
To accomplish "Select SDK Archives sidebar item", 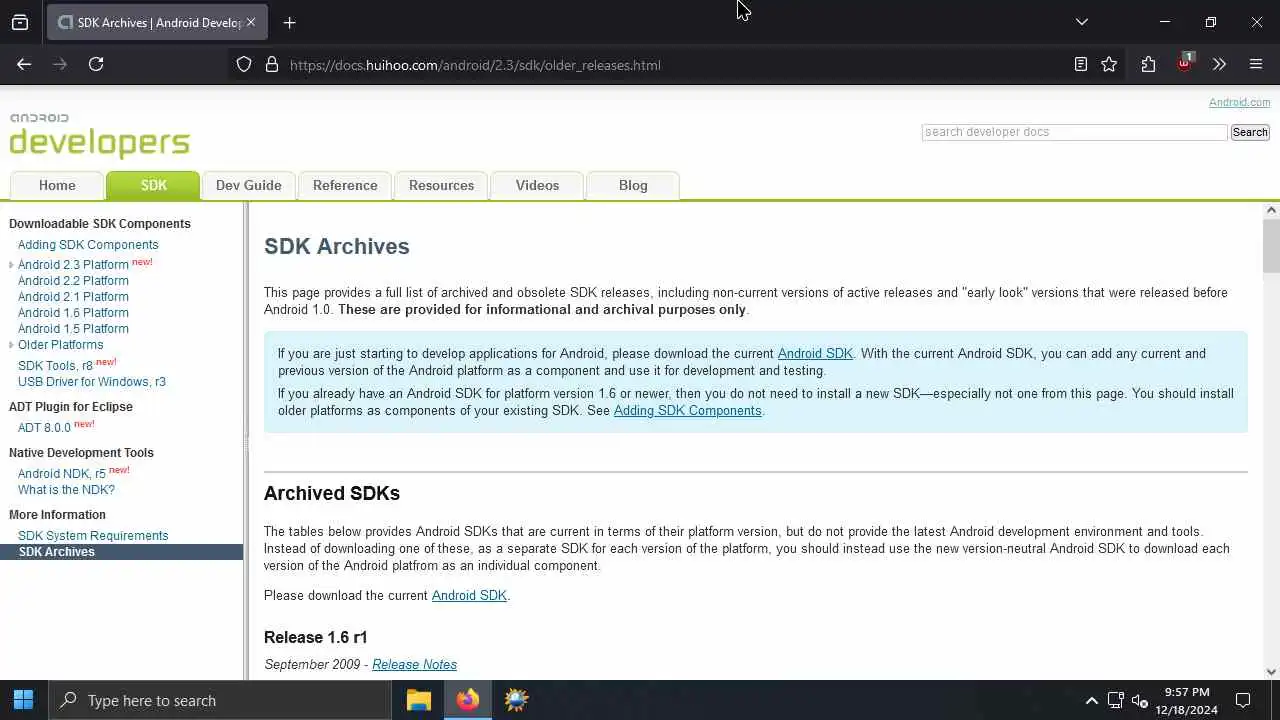I will (x=121, y=552).
